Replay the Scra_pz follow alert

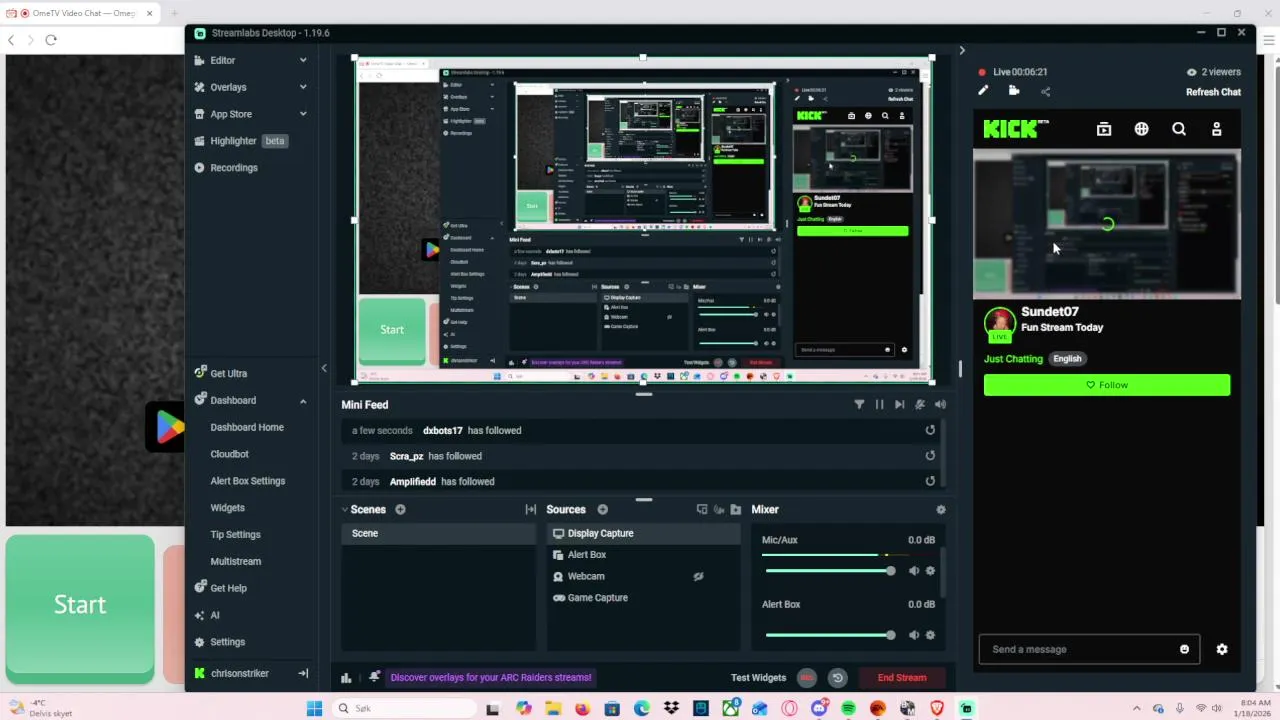point(930,456)
